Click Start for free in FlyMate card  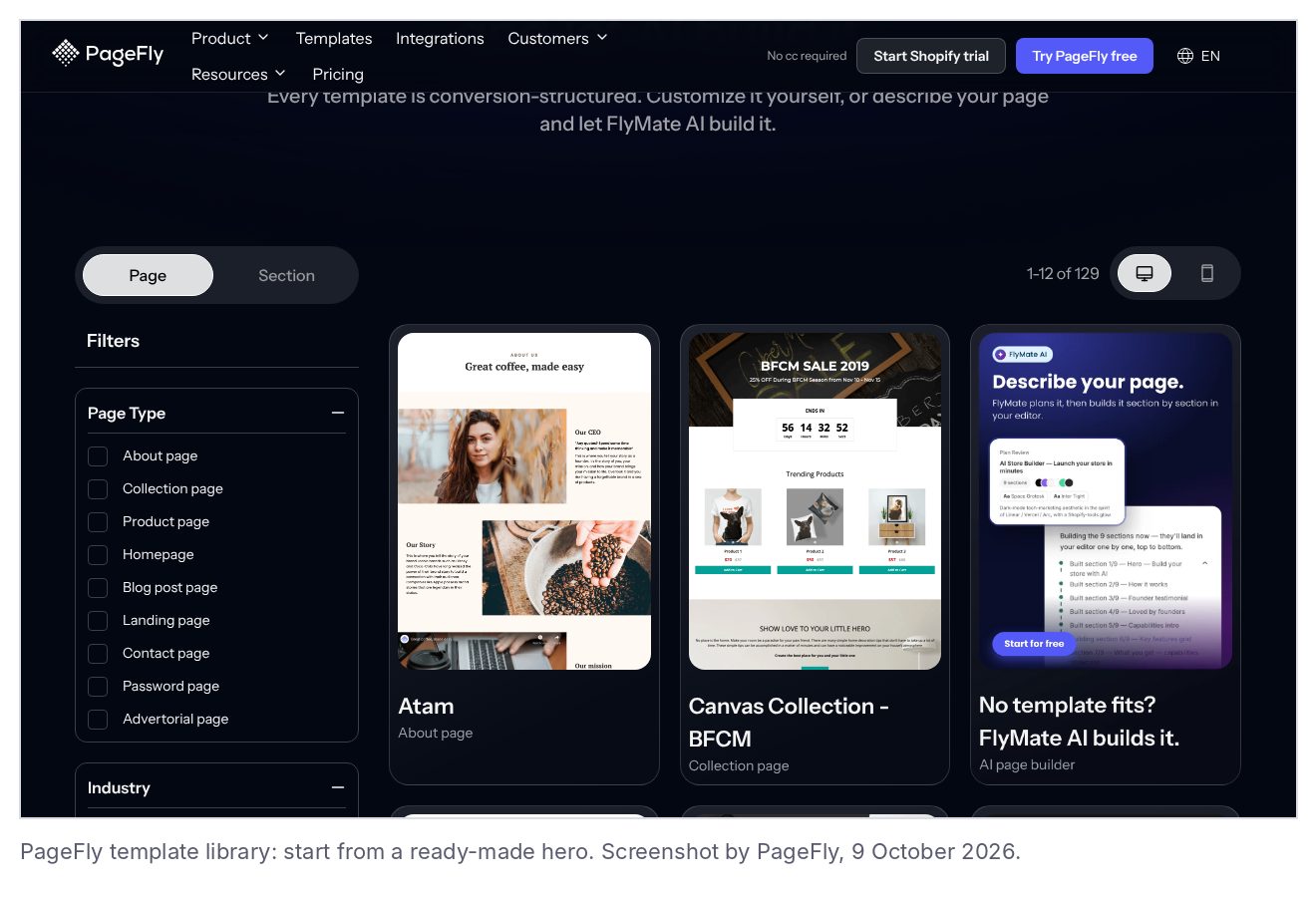[1034, 644]
